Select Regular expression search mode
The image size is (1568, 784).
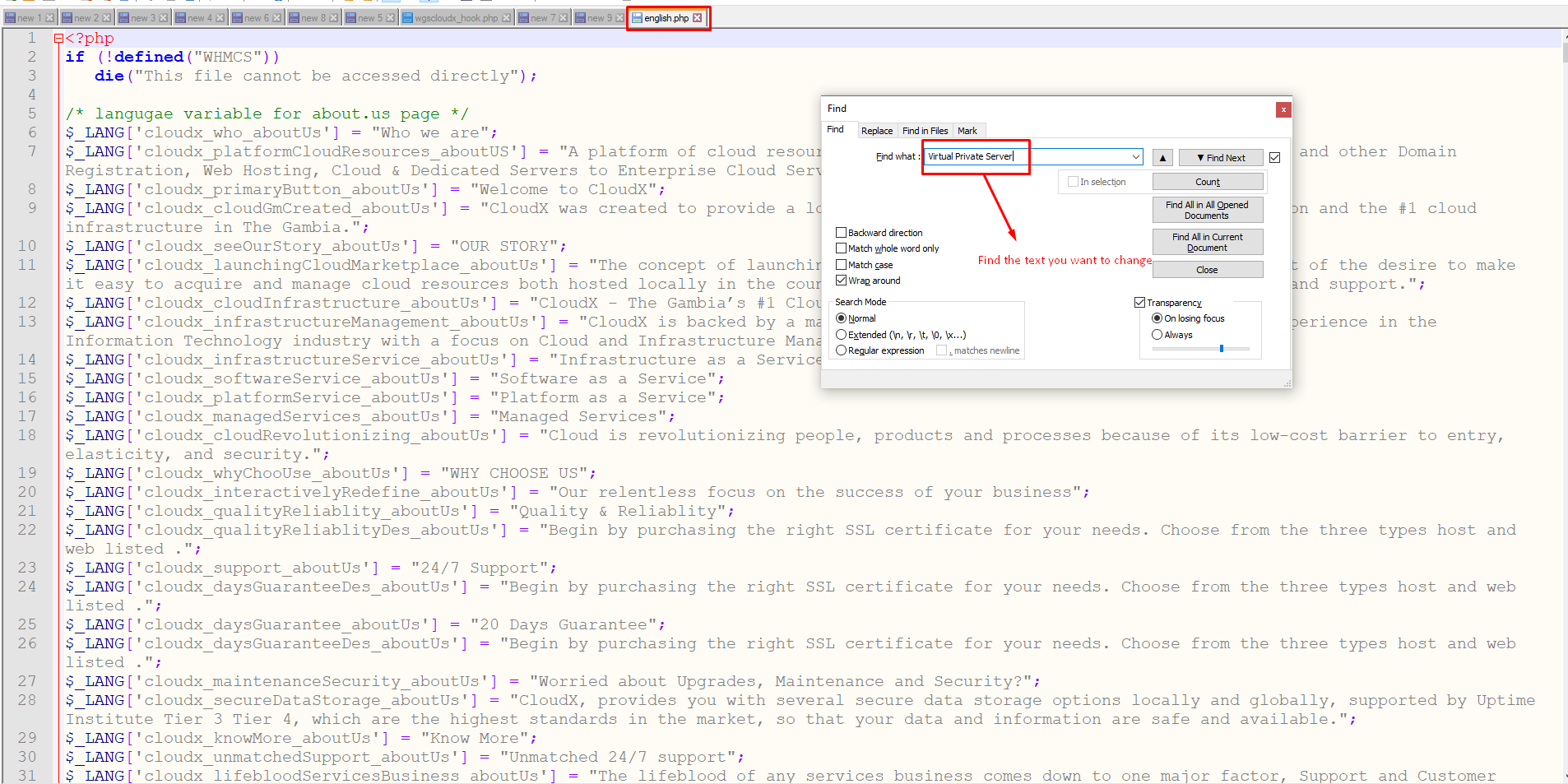point(841,350)
